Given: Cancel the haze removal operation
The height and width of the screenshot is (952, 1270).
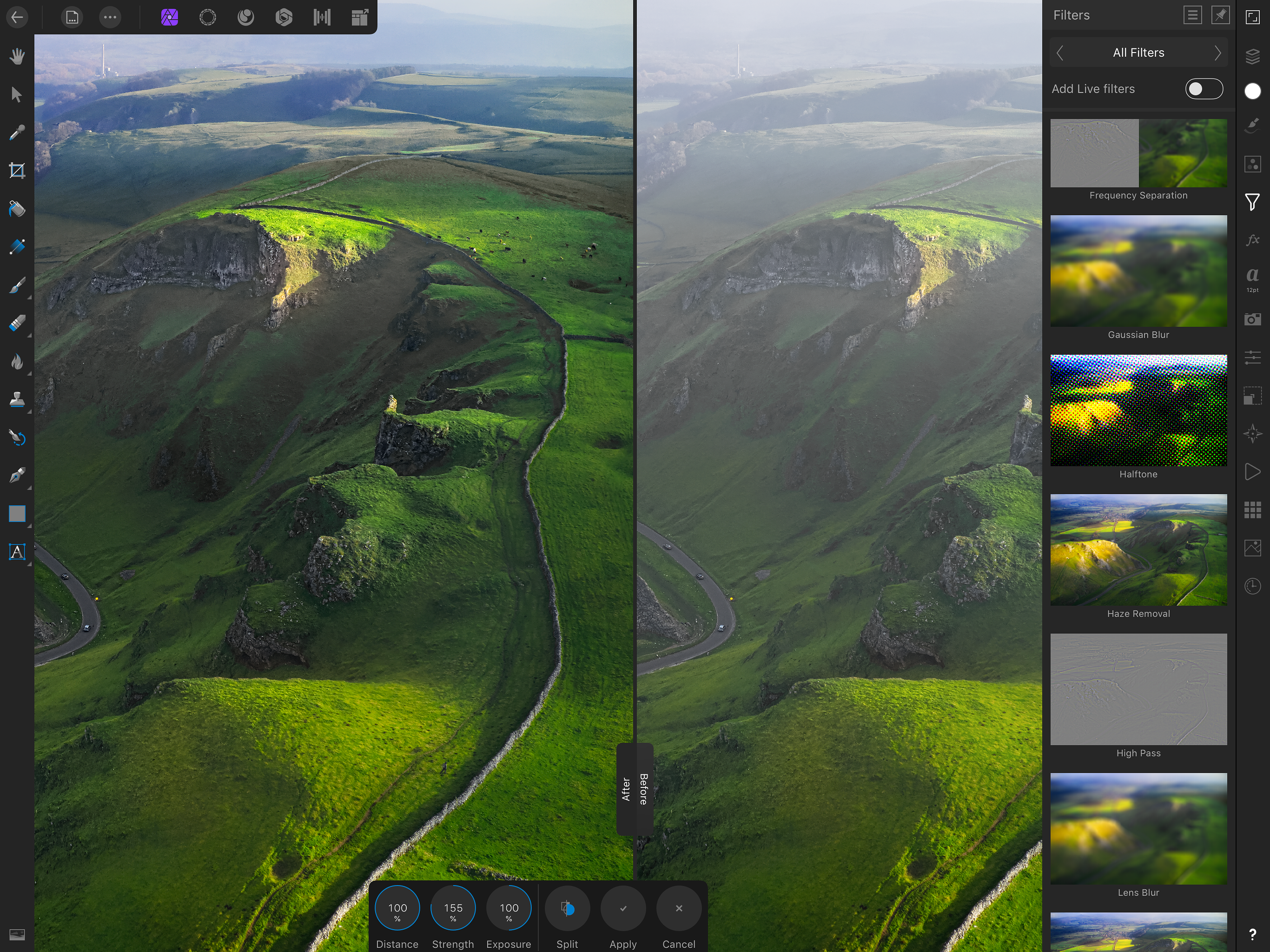Looking at the screenshot, I should click(678, 908).
